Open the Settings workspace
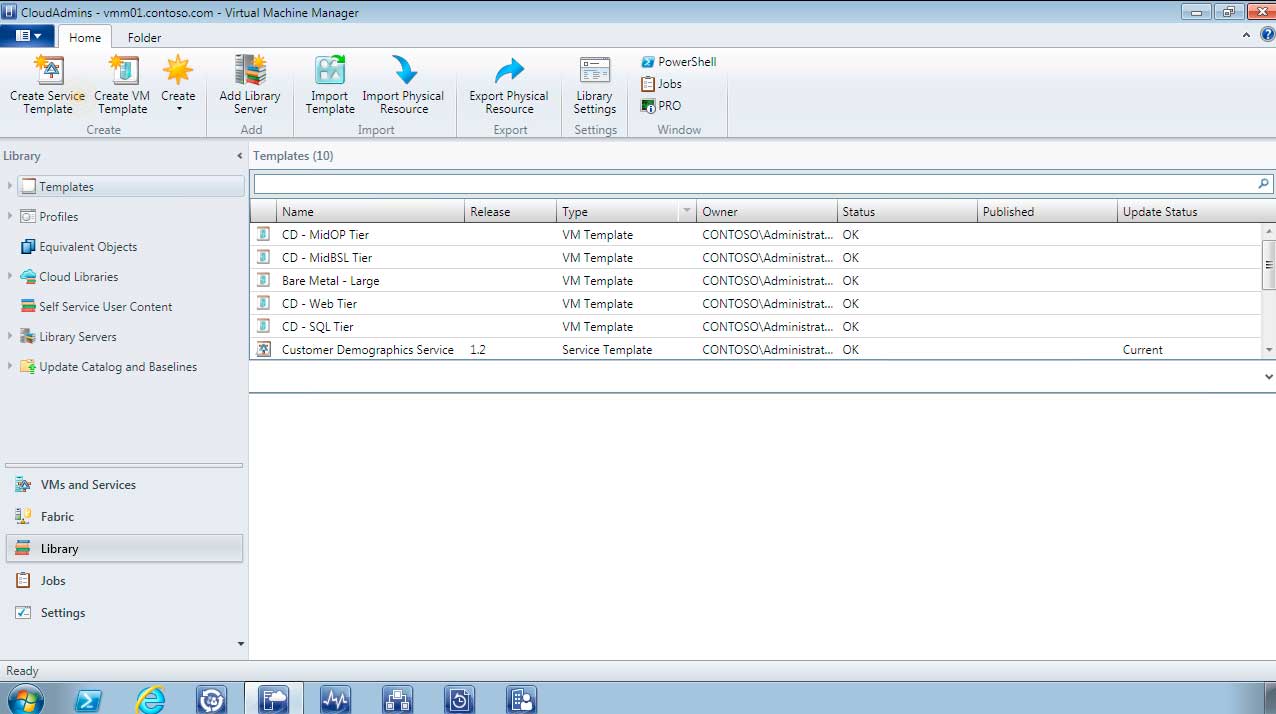Screen dimensions: 1276x714 [x=124, y=613]
